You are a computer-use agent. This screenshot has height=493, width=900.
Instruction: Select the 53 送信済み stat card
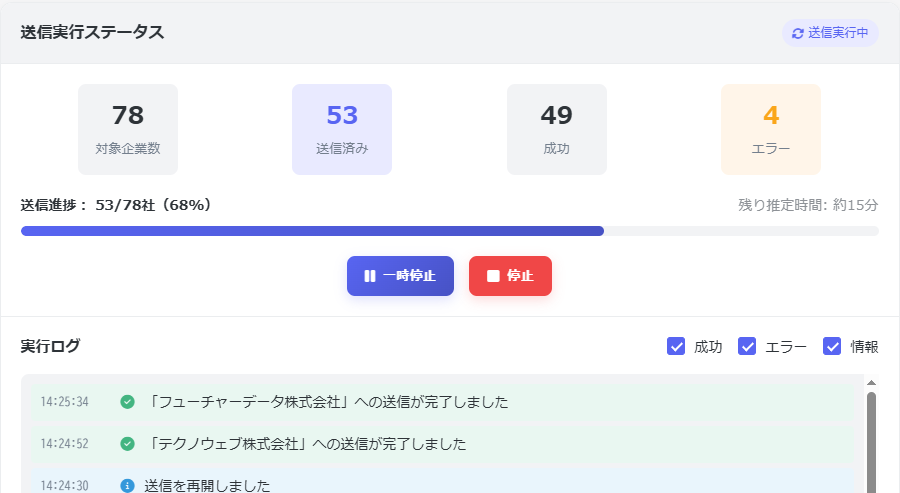[x=342, y=130]
